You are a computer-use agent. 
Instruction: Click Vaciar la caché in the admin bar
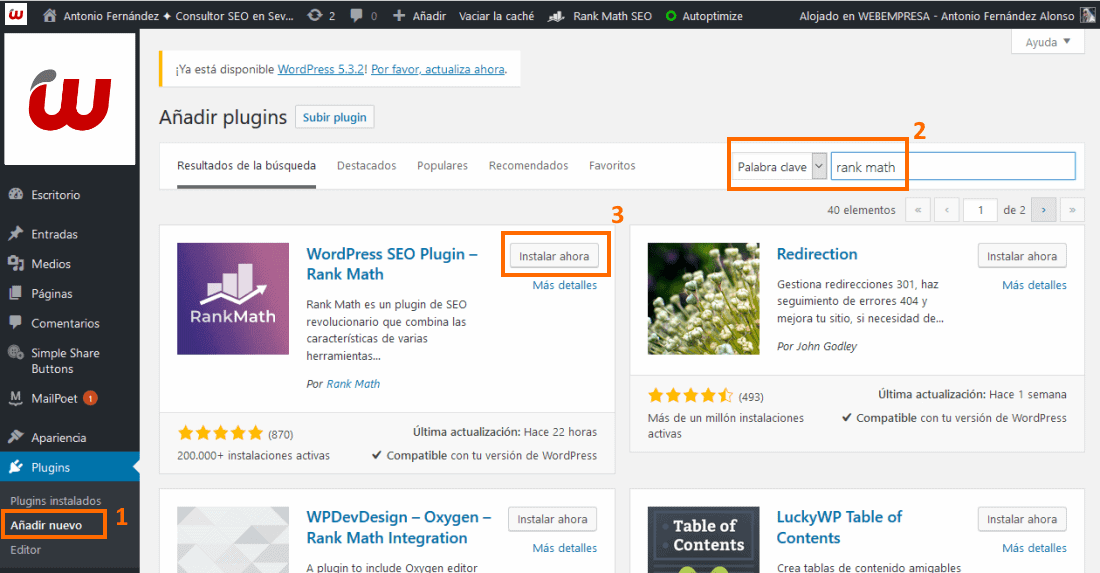coord(496,15)
